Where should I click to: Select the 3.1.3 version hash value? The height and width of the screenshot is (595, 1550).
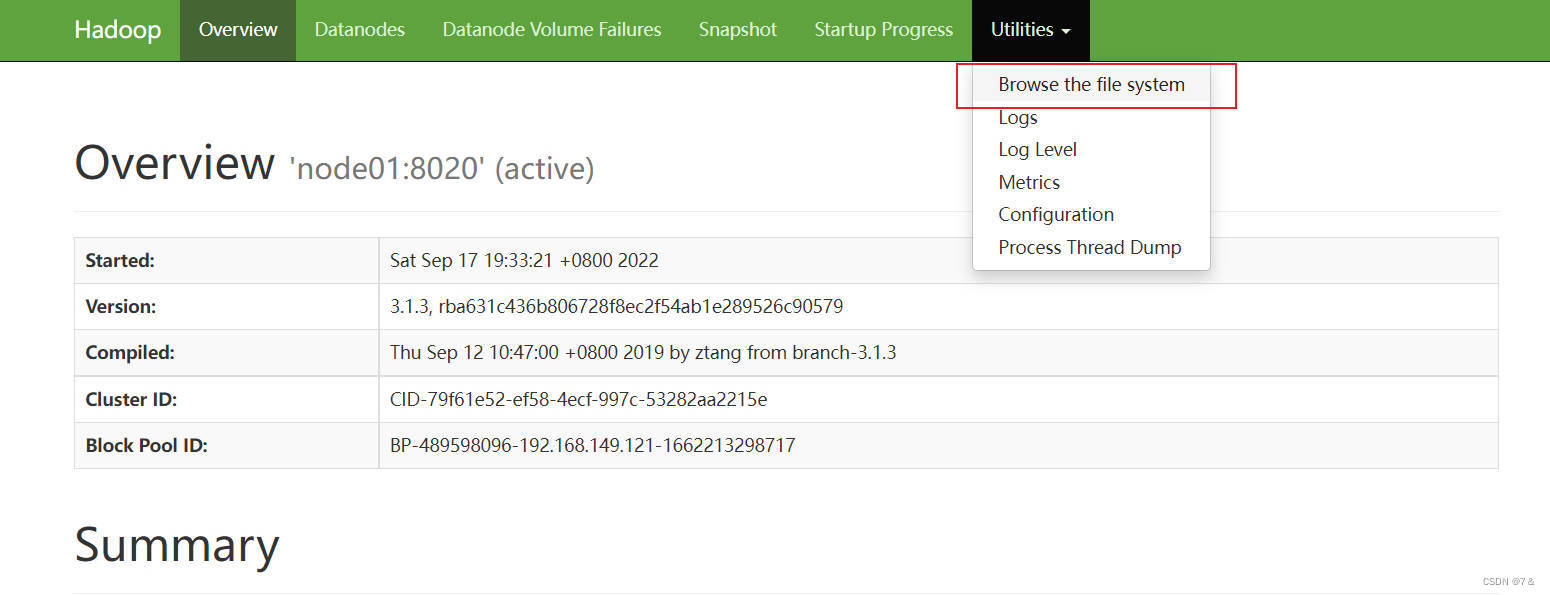pyautogui.click(x=616, y=307)
